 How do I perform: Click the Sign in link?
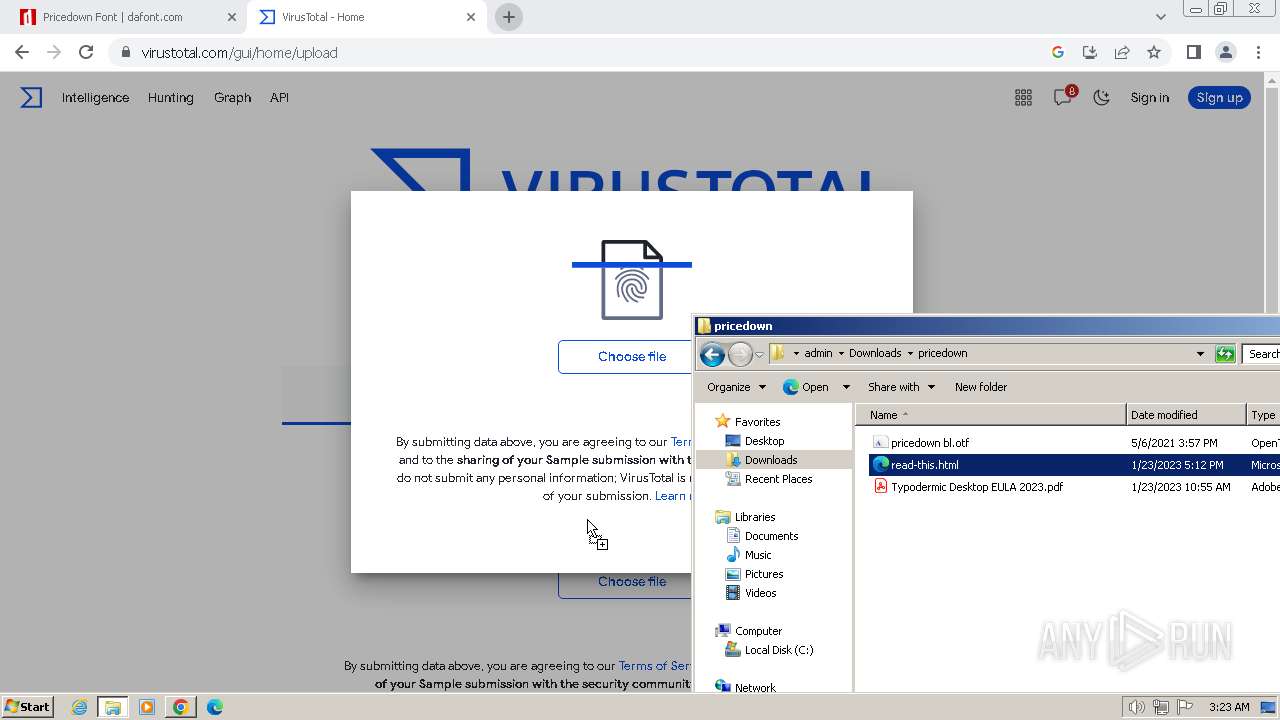click(1149, 97)
